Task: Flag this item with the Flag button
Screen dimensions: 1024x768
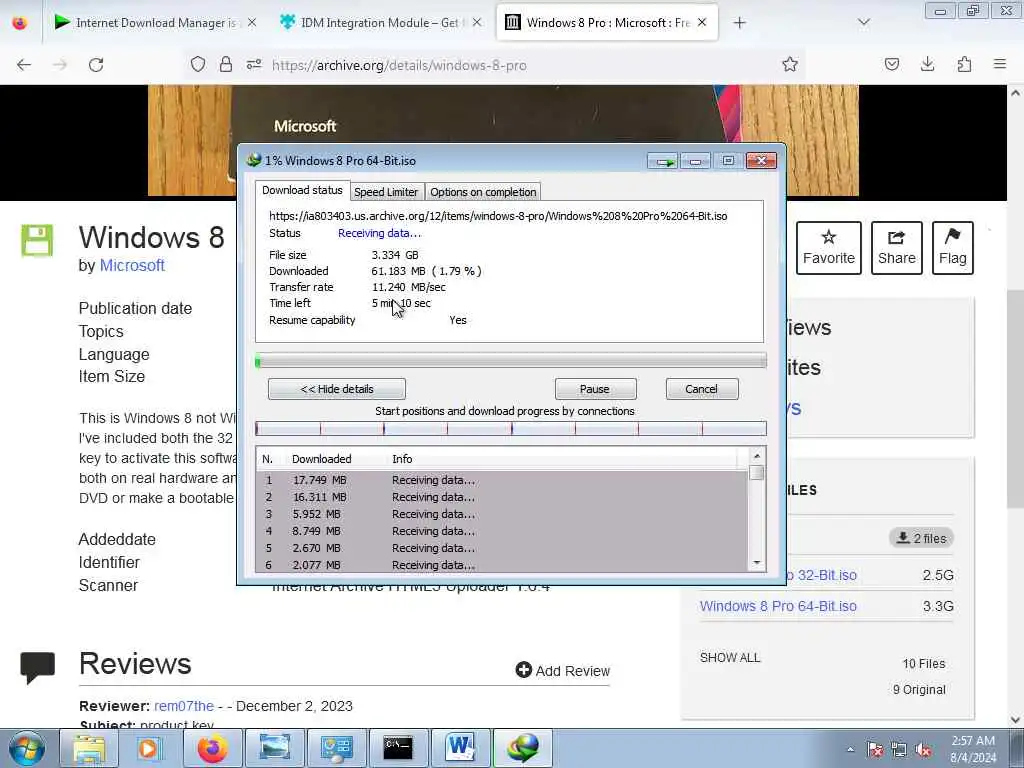Action: pyautogui.click(x=953, y=248)
